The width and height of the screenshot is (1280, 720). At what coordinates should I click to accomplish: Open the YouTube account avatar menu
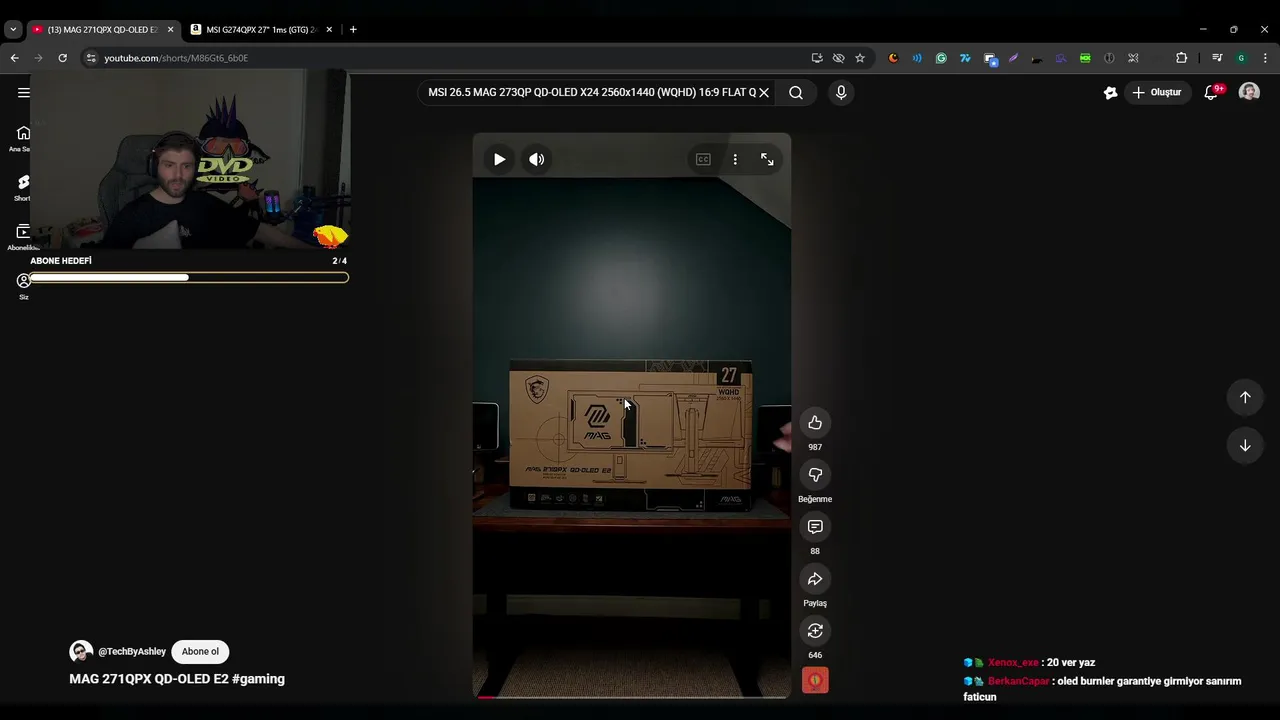(1249, 92)
